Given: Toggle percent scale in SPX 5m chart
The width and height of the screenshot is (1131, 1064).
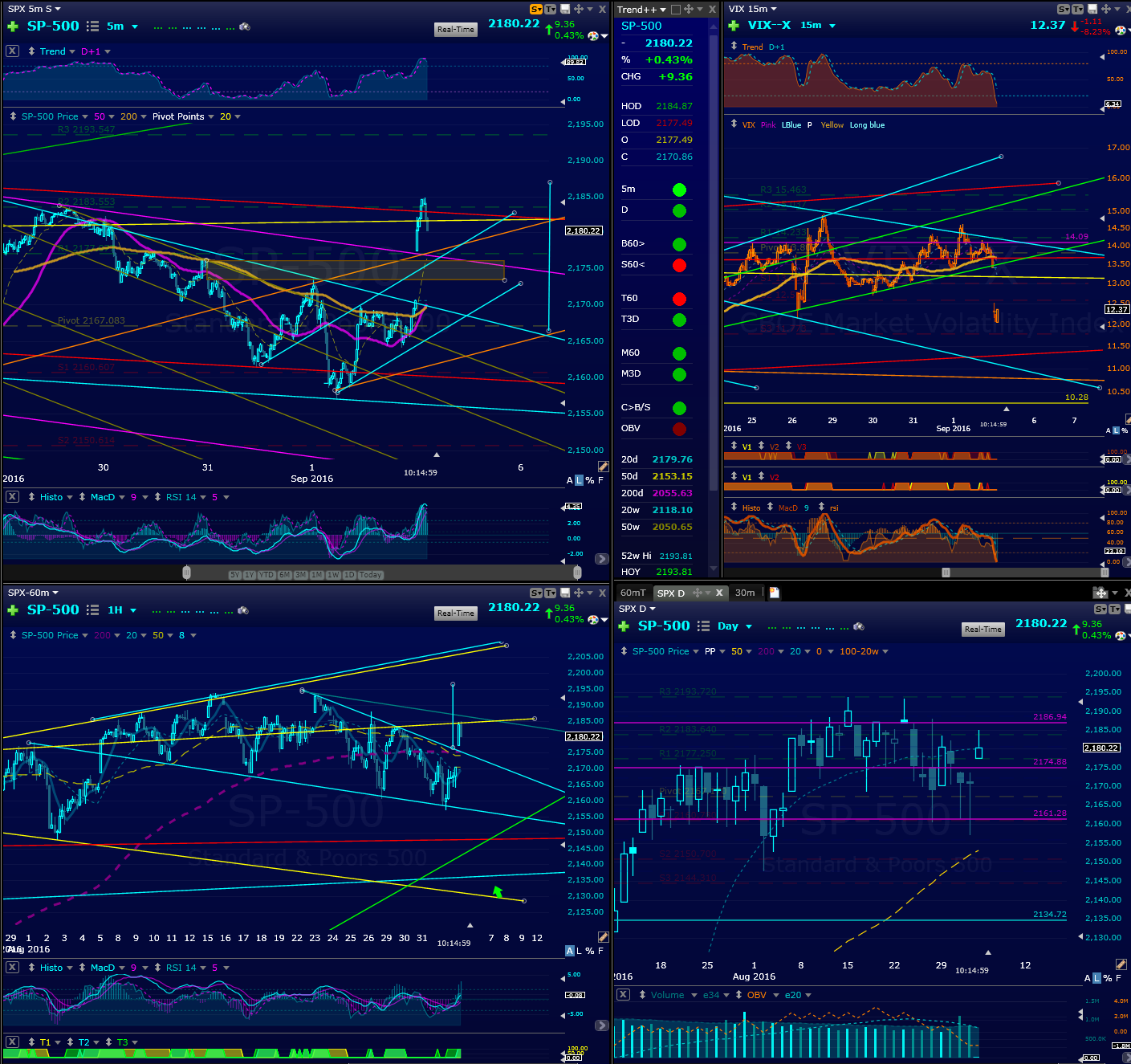Looking at the screenshot, I should (x=590, y=480).
